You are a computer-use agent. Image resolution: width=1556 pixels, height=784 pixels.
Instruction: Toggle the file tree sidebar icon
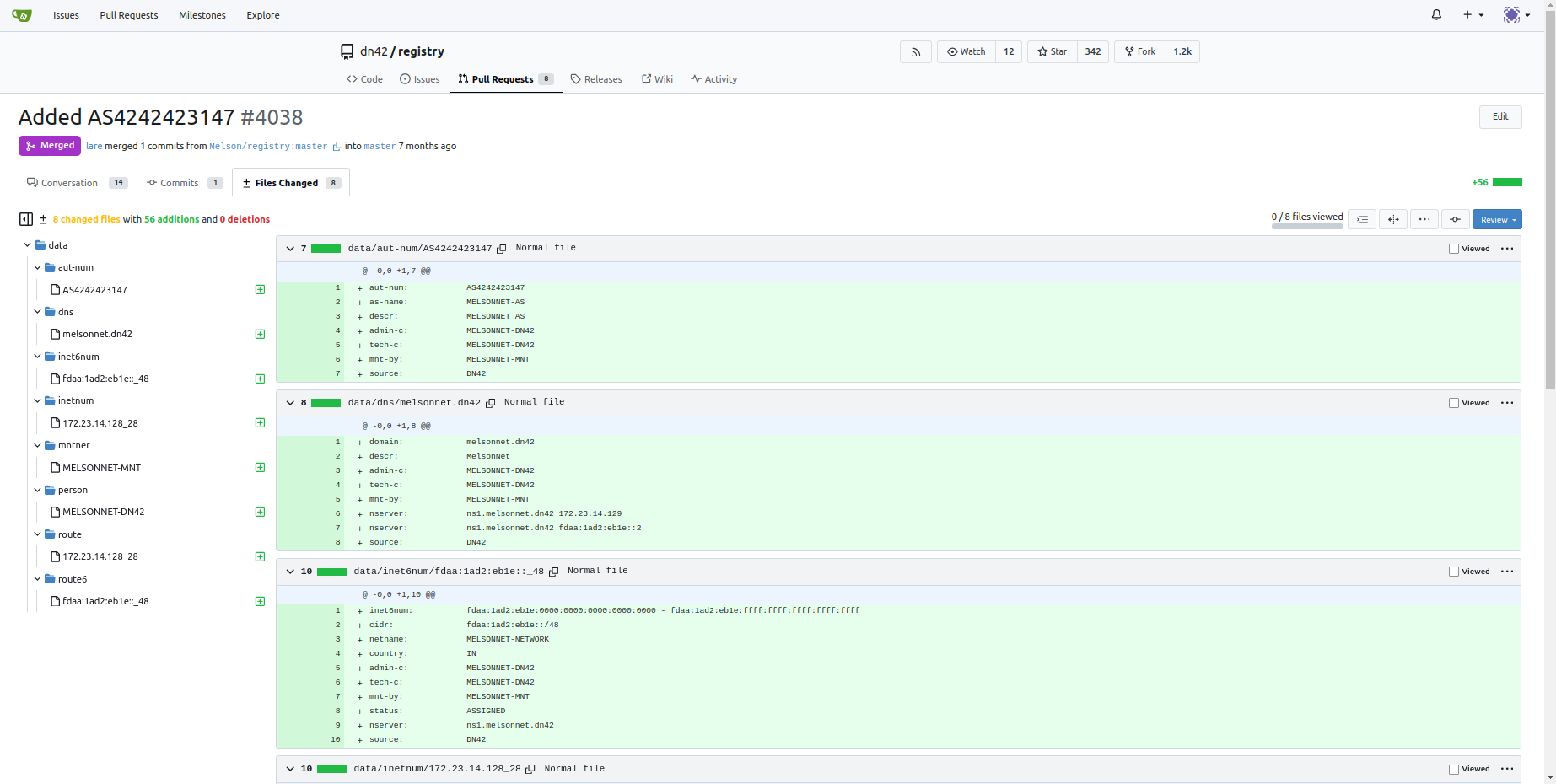pos(26,219)
